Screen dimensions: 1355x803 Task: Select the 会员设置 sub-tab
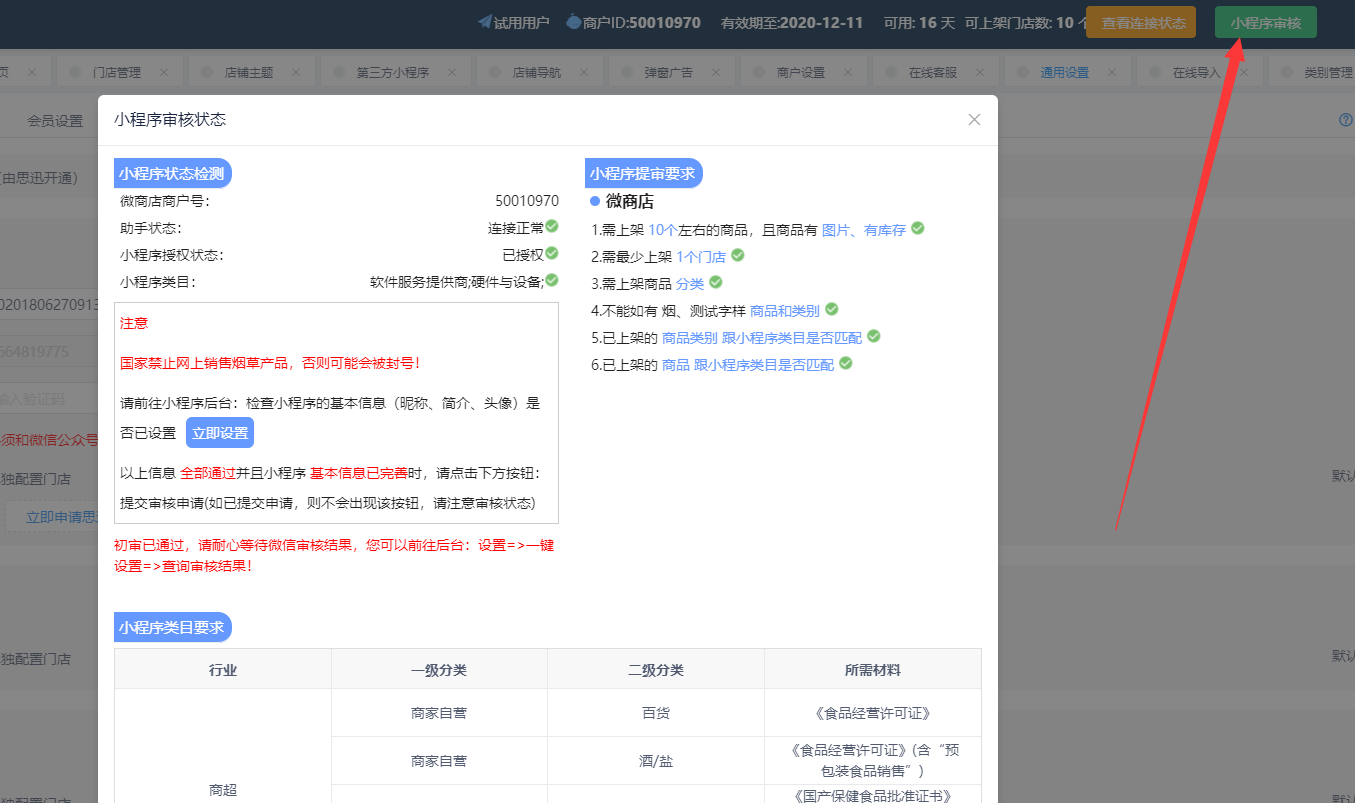55,121
